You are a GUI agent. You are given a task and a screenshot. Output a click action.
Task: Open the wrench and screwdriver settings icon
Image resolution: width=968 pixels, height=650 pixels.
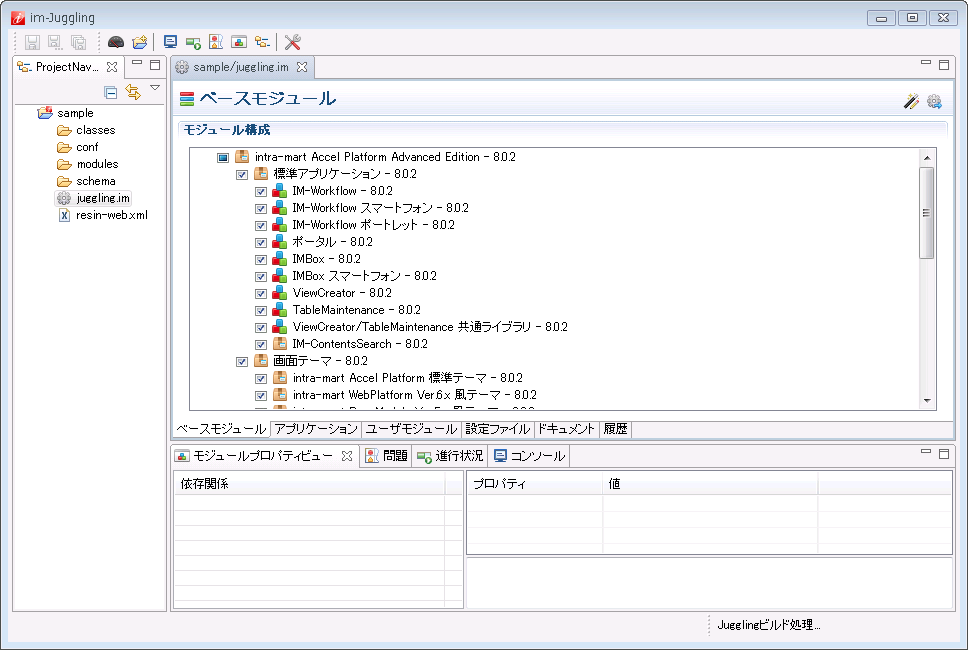click(x=293, y=42)
